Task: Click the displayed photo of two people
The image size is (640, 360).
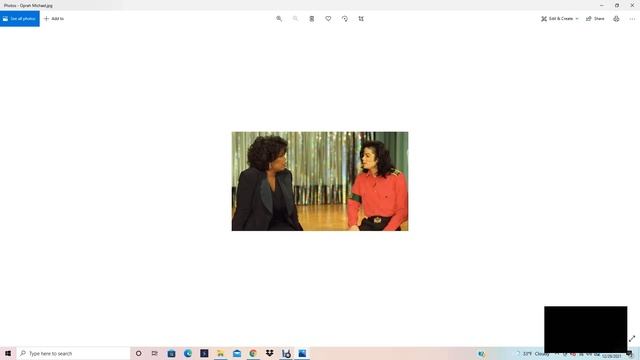Action: click(x=320, y=181)
